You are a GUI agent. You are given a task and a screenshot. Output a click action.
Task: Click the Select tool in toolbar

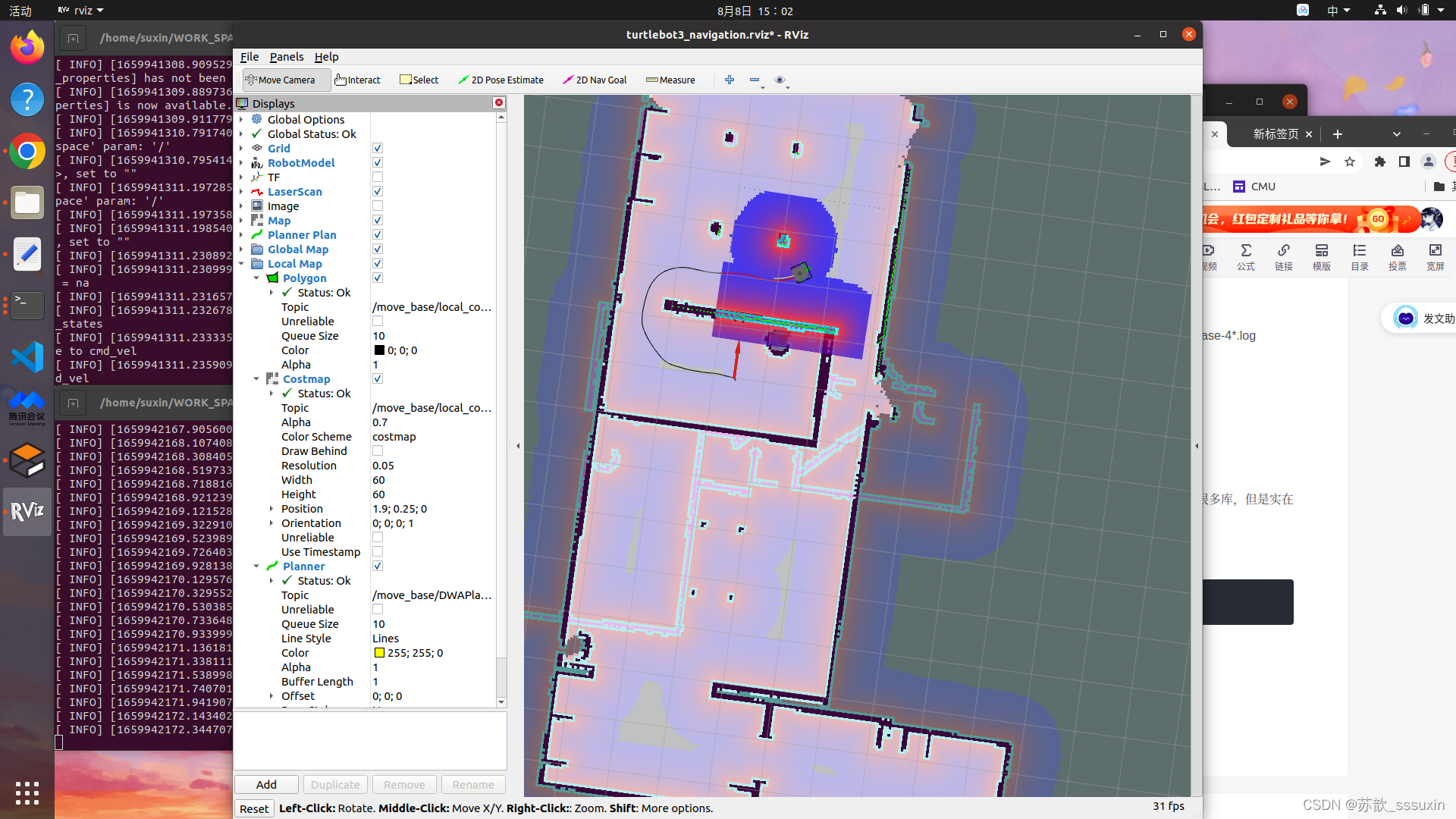[x=419, y=80]
